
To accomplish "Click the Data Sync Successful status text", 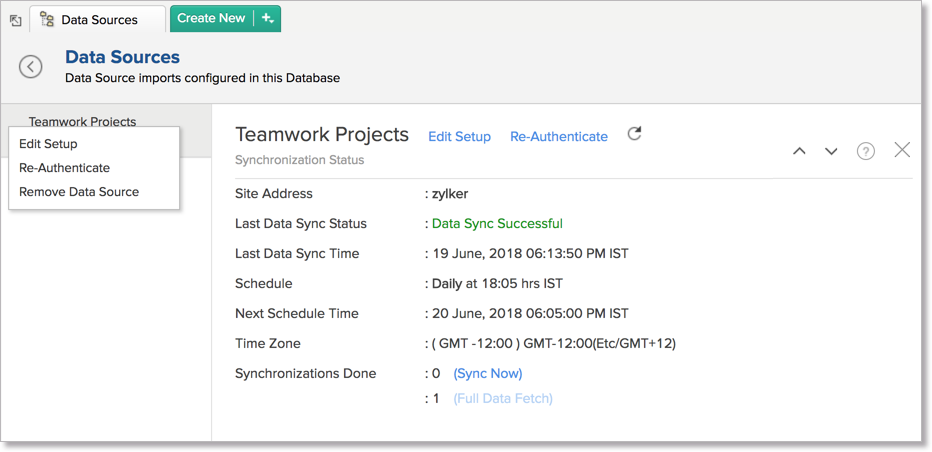I will [497, 224].
